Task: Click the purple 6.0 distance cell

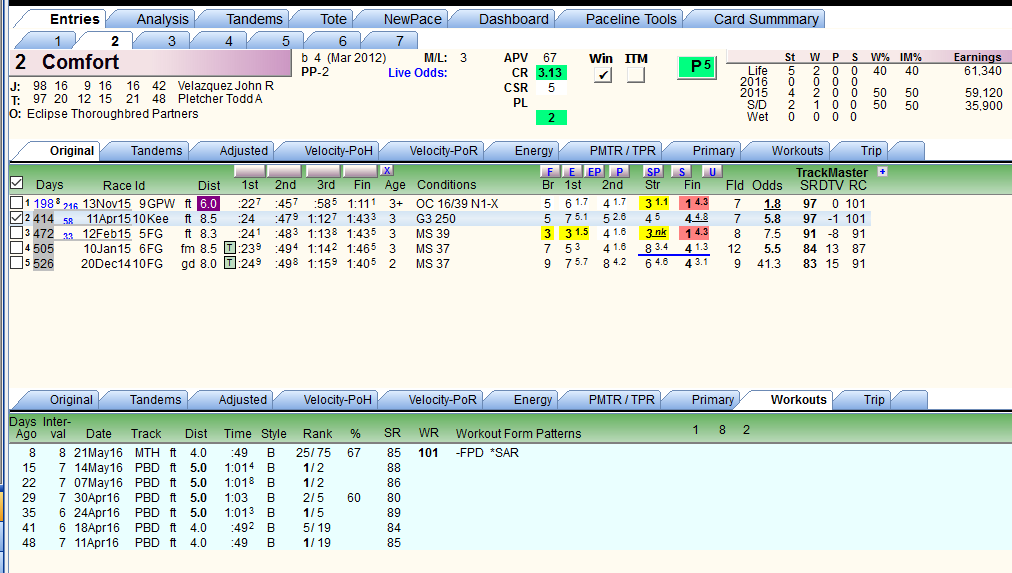Action: (x=208, y=203)
